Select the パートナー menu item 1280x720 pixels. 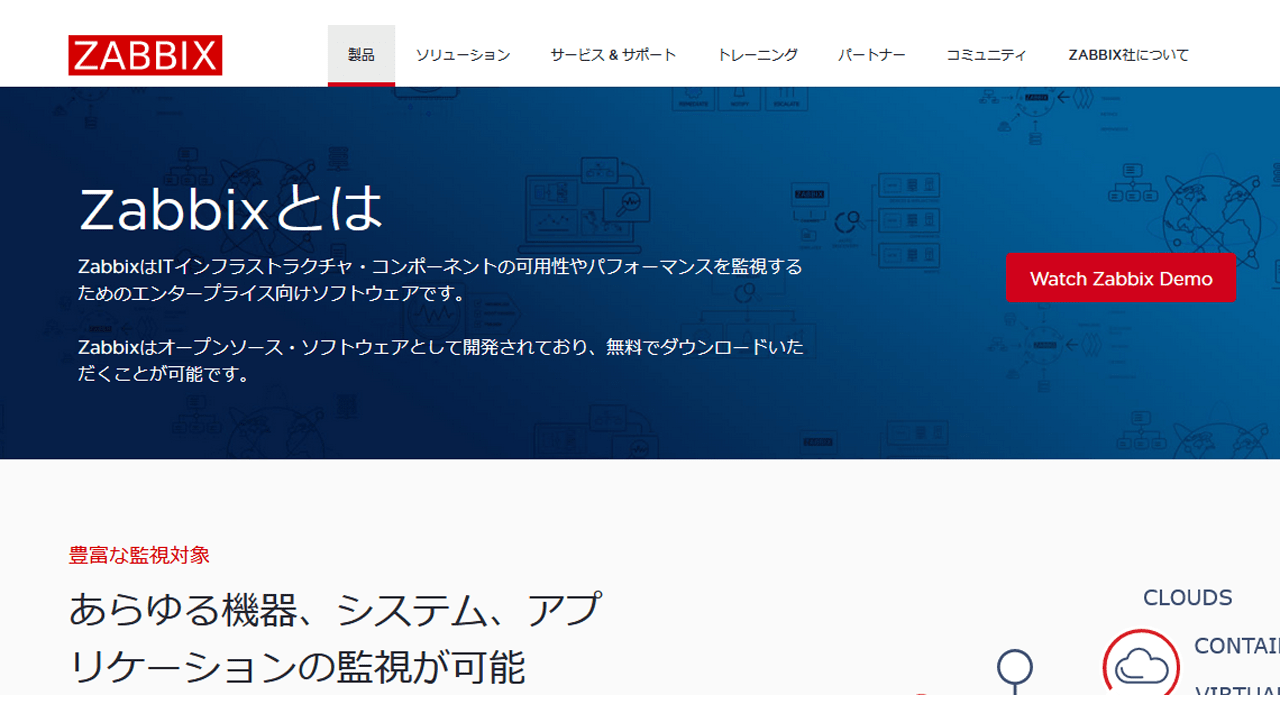871,55
